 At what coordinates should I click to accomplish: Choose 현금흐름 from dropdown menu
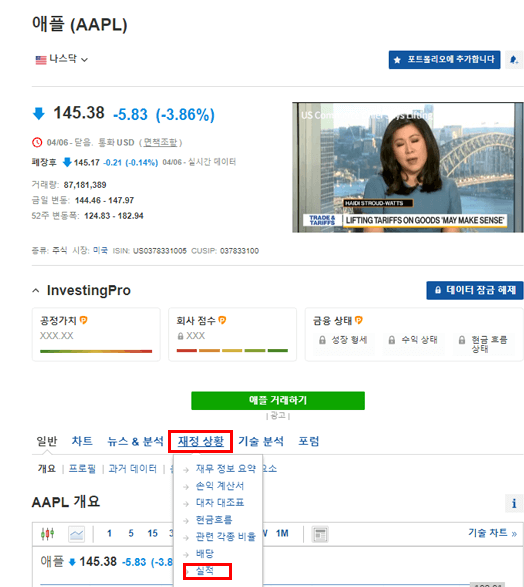click(x=214, y=520)
